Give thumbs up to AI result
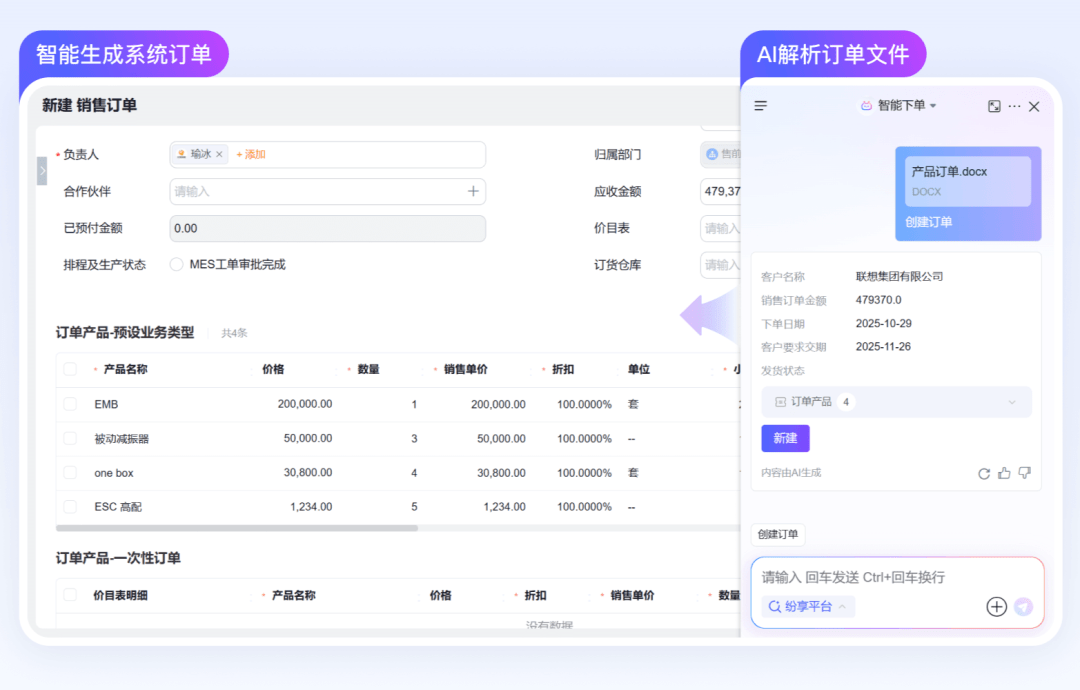 coord(1004,473)
